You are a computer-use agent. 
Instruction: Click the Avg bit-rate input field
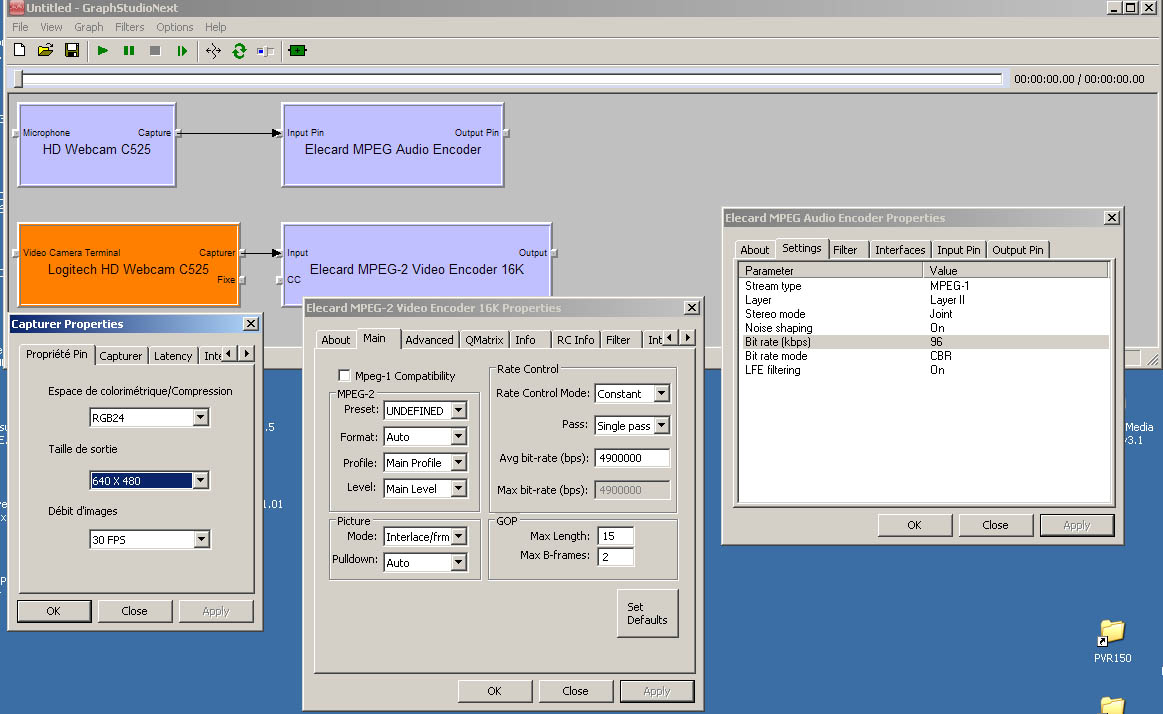click(x=632, y=458)
